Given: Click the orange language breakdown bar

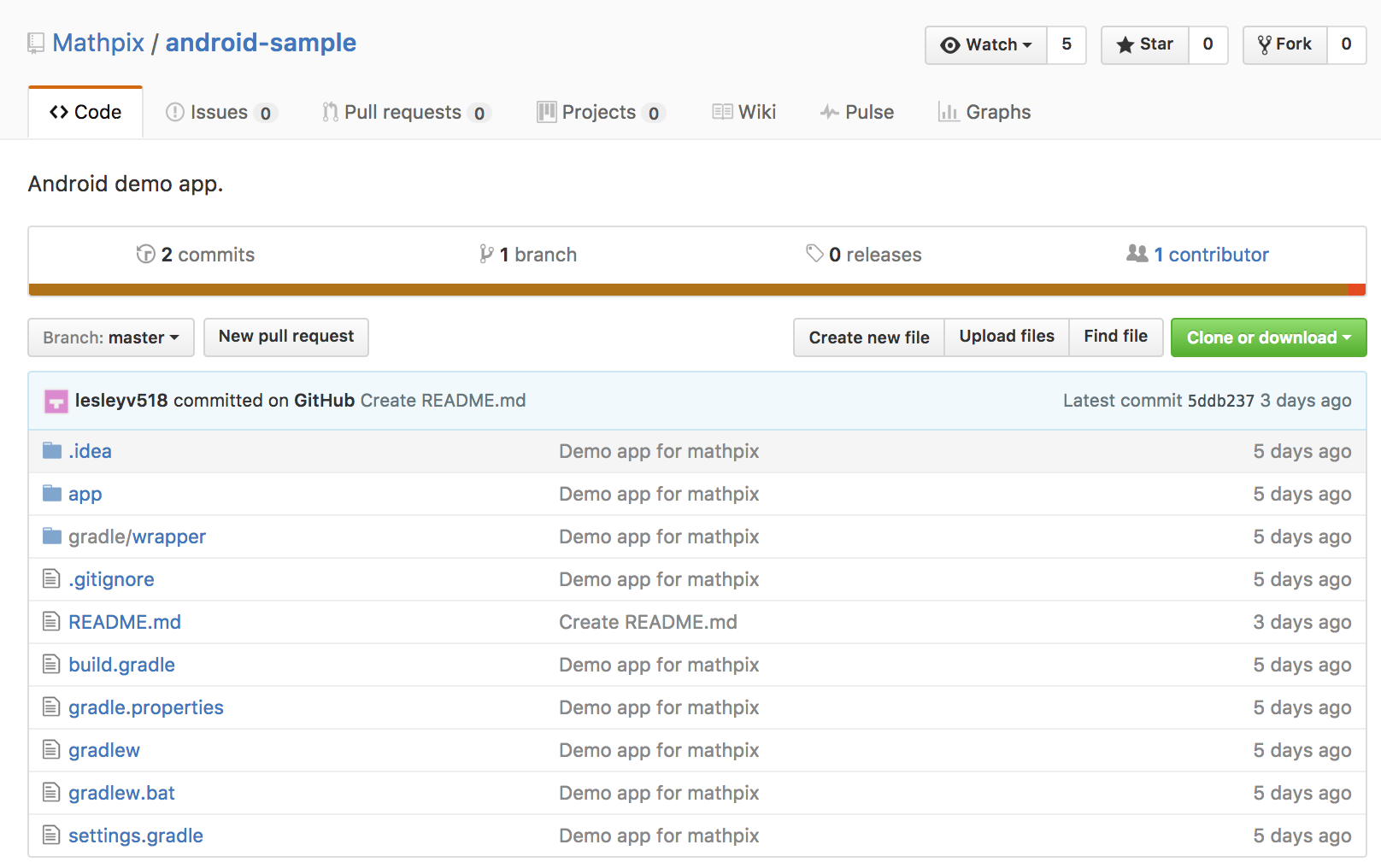Looking at the screenshot, I should [x=688, y=290].
